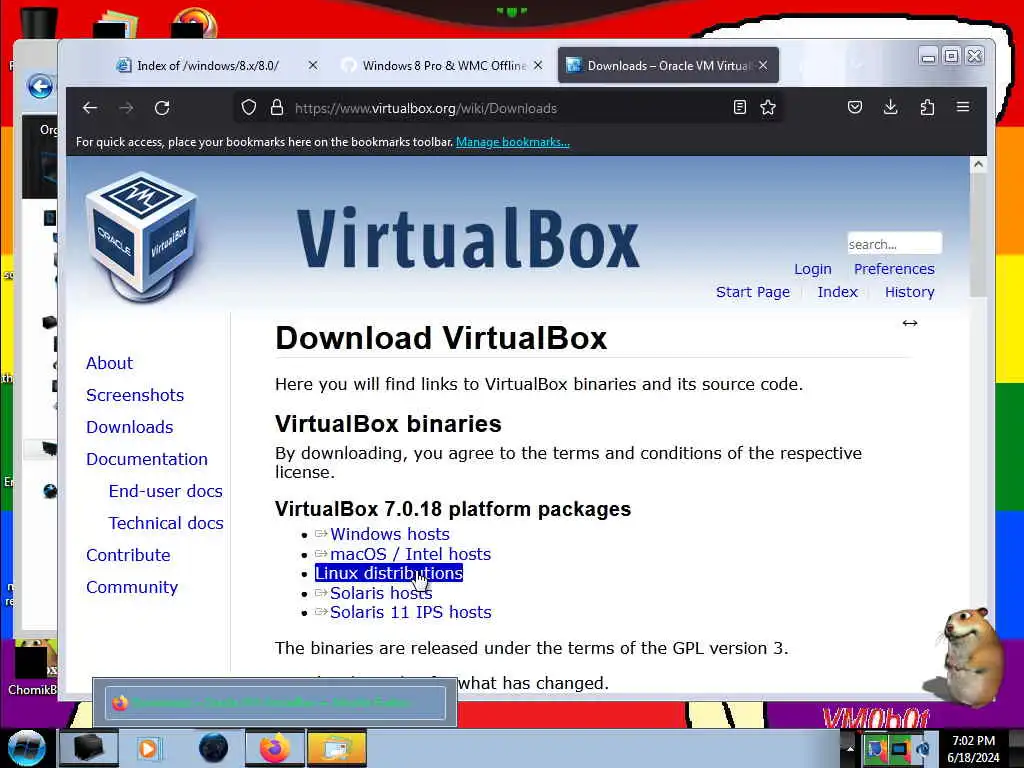Open the Pocket save icon
1024x768 pixels.
(x=855, y=107)
